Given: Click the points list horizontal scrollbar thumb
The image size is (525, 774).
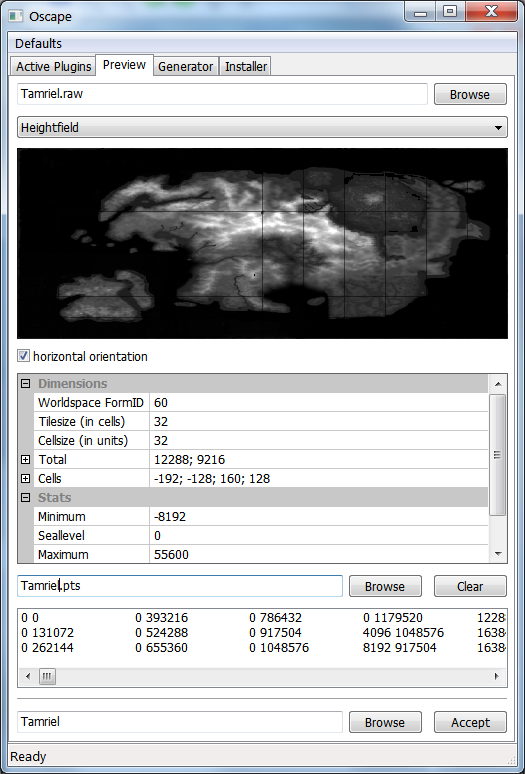Looking at the screenshot, I should tap(47, 676).
